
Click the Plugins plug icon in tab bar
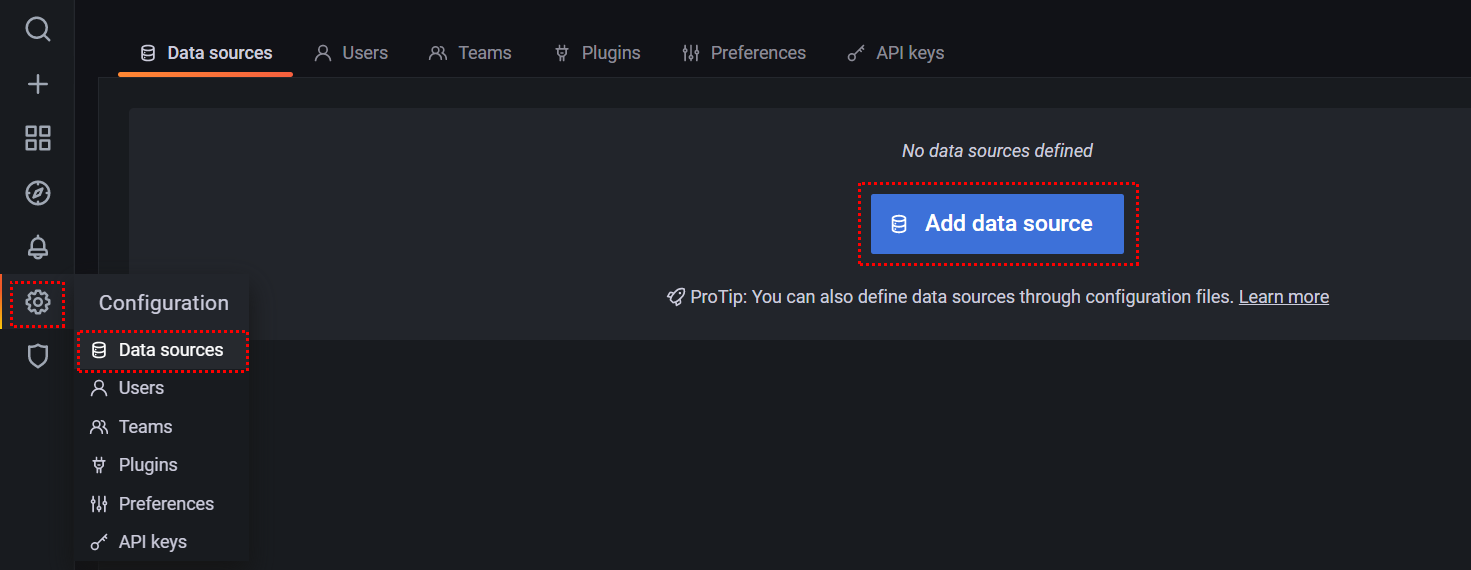(561, 53)
